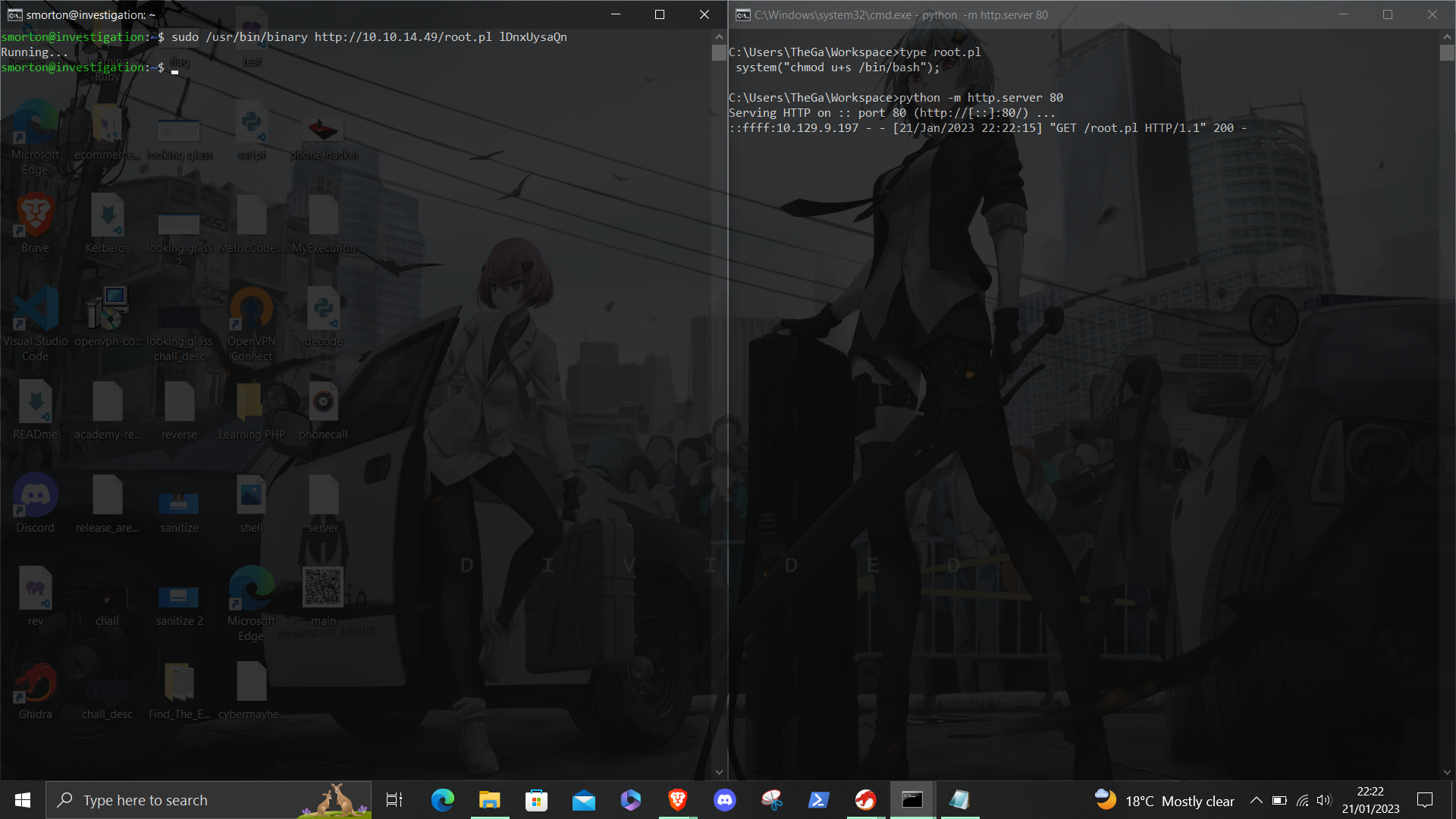This screenshot has width=1456, height=819.
Task: Click the Start menu button
Action: coord(22,800)
